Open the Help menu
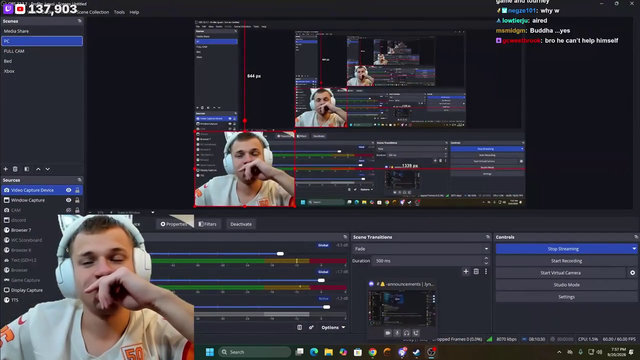 [134, 12]
